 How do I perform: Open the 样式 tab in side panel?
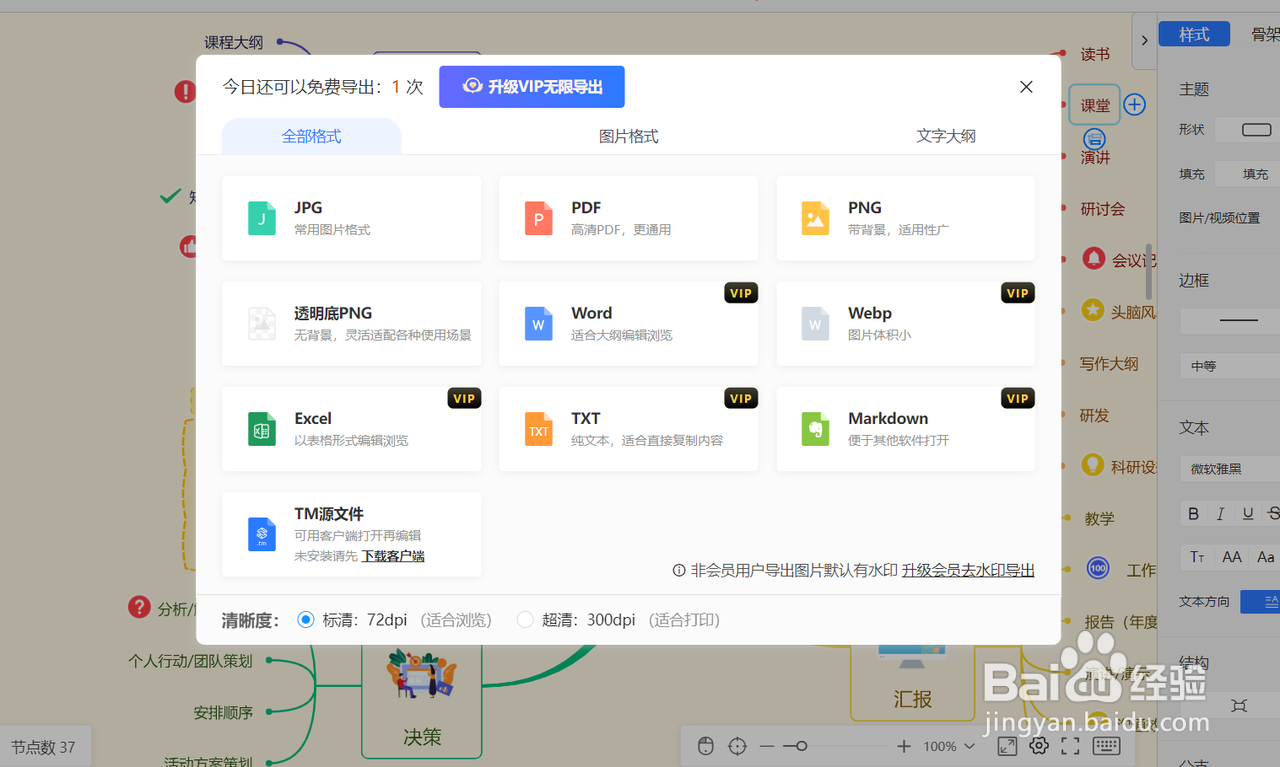coord(1194,34)
